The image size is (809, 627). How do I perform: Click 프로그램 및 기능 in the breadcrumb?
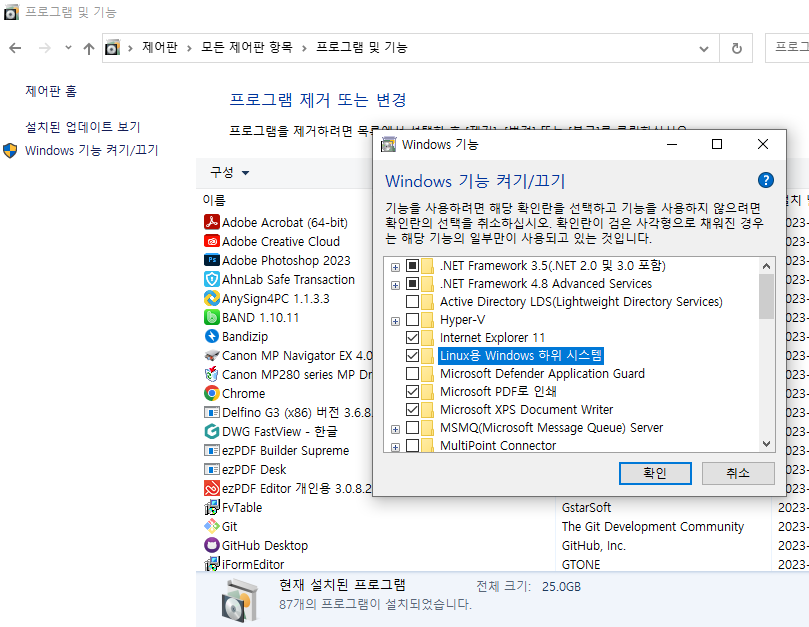(362, 47)
